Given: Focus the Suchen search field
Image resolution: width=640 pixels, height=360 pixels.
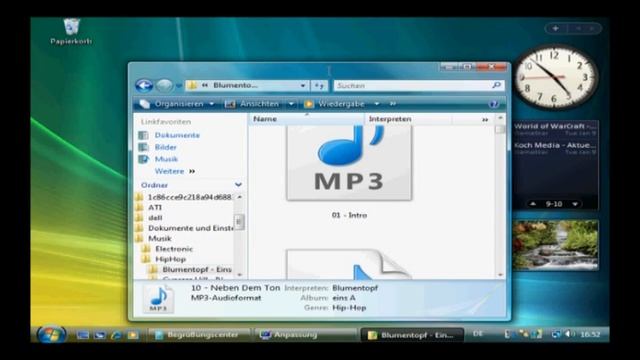Looking at the screenshot, I should (411, 85).
